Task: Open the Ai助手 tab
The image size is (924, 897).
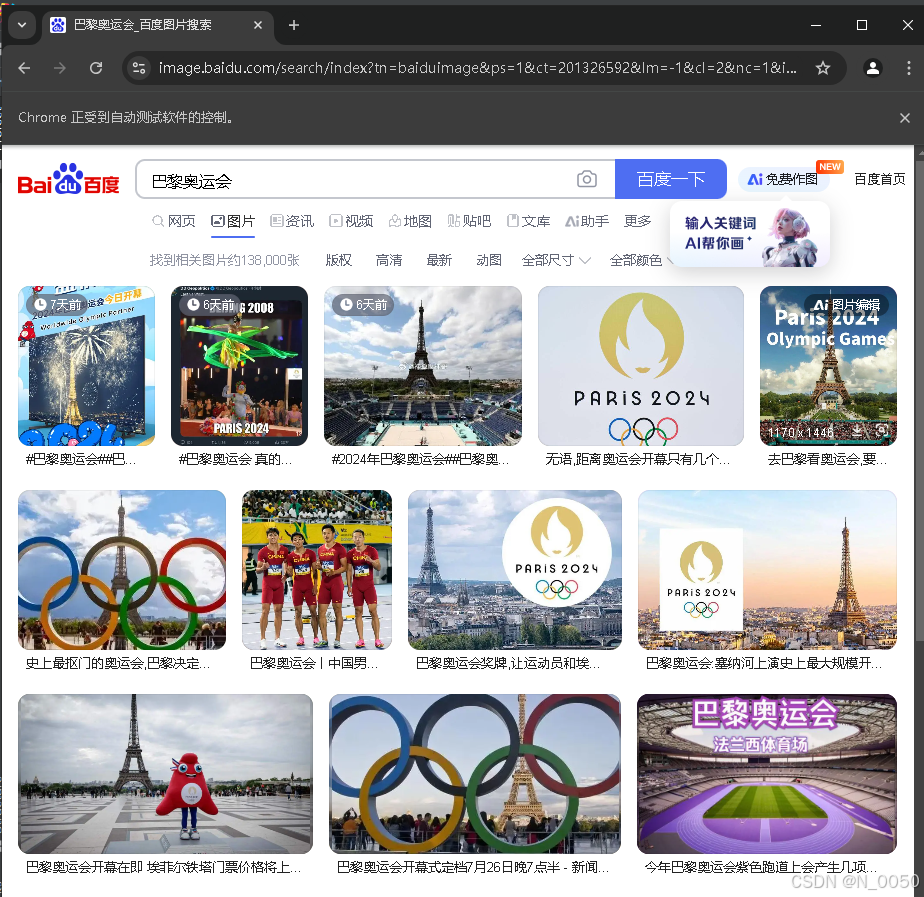Action: pyautogui.click(x=587, y=221)
